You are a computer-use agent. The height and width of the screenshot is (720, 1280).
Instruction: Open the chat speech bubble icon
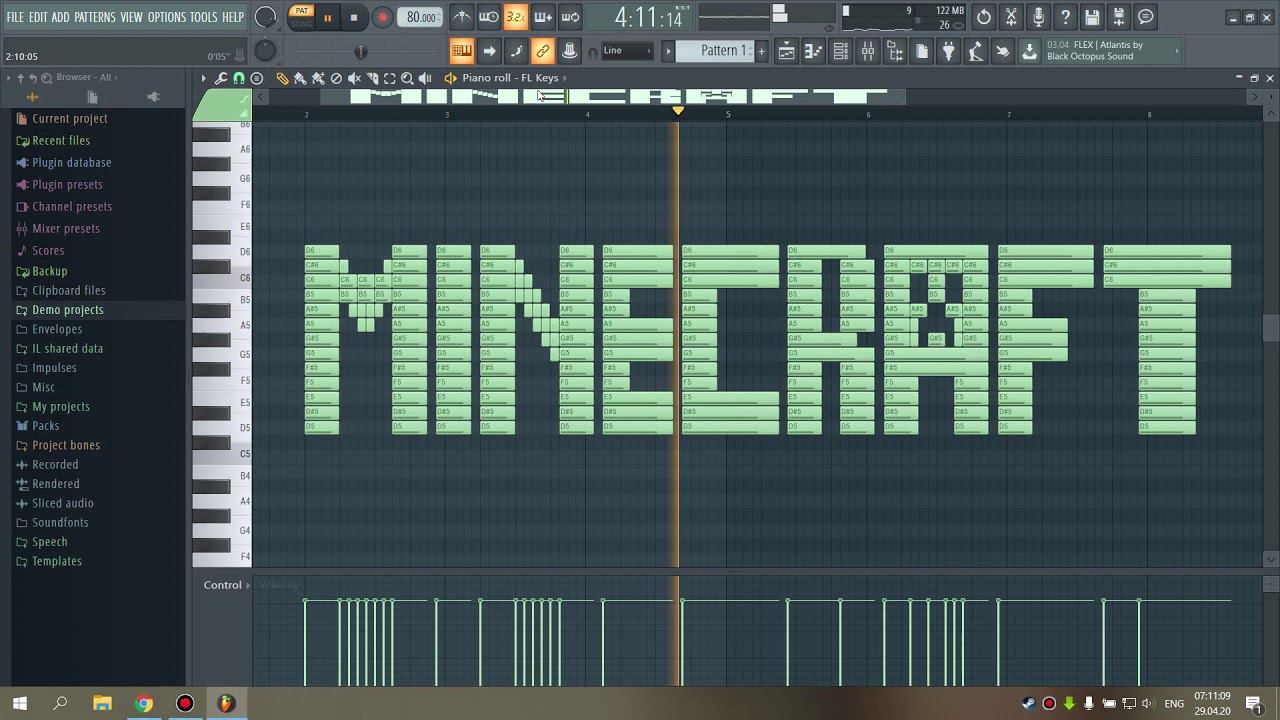[1146, 17]
